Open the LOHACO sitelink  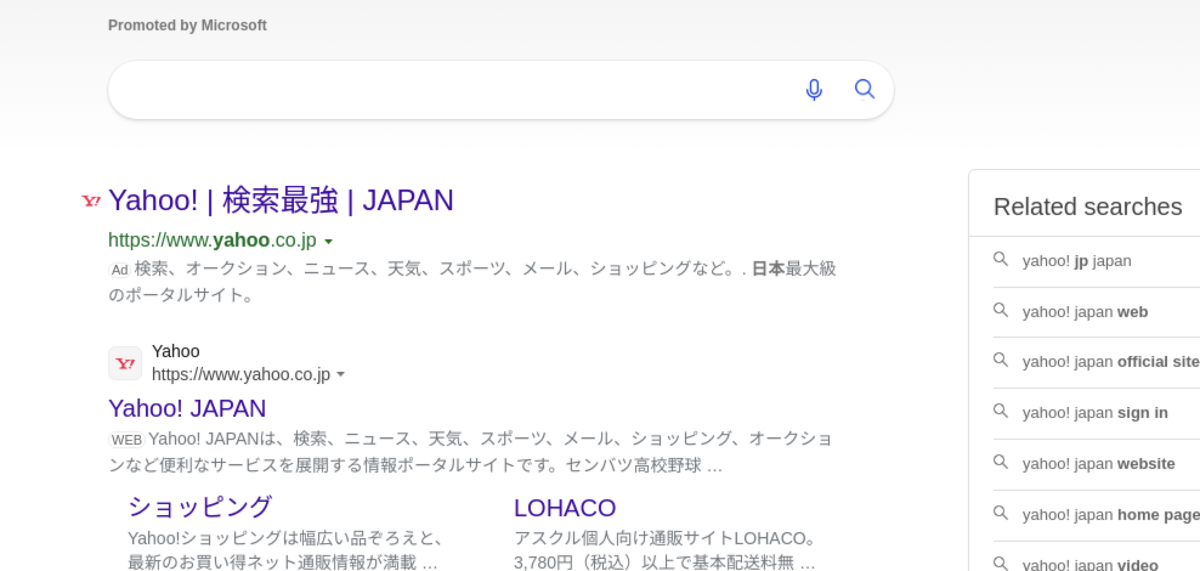click(x=565, y=508)
